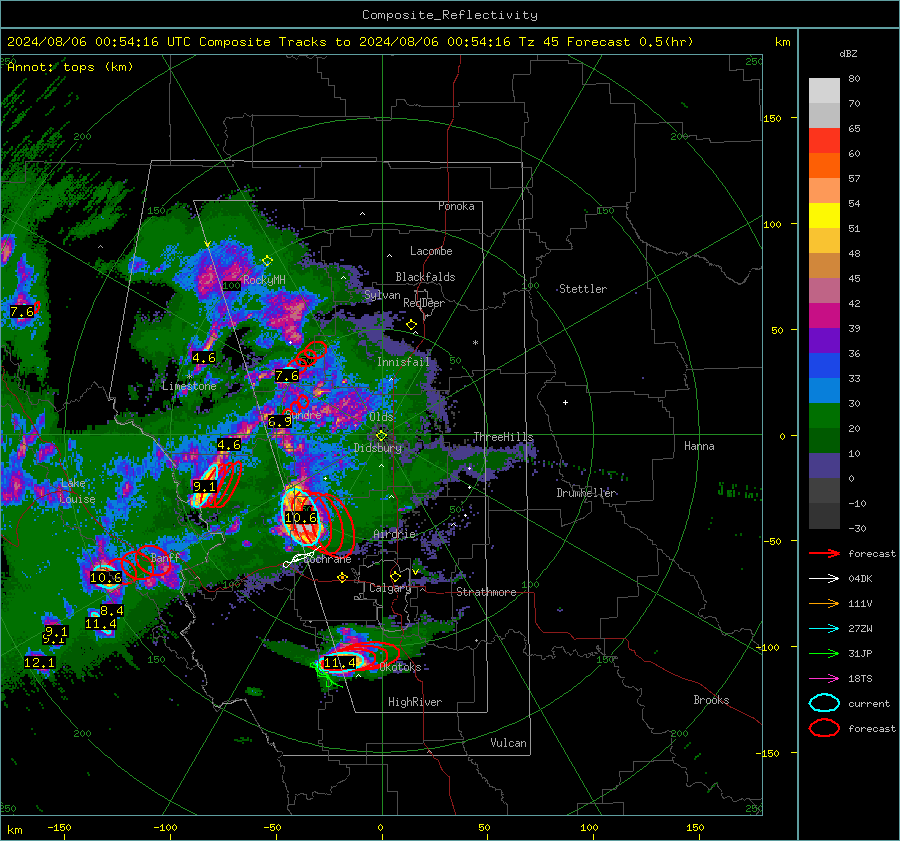
Task: Select the cyan 27ZW track arrow
Action: point(824,628)
